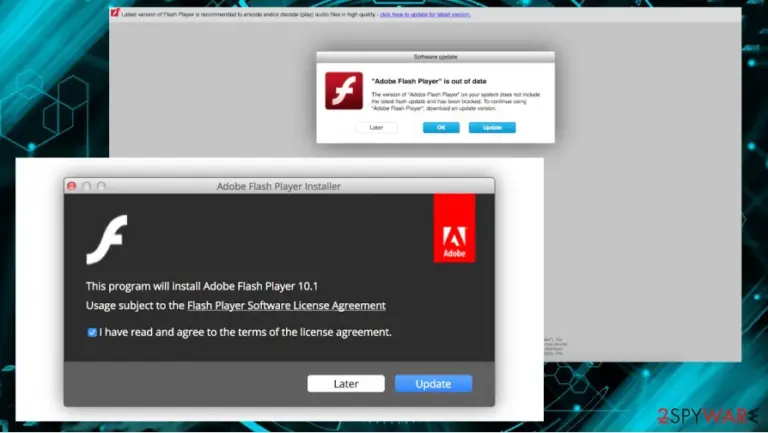Click the red Flash Player icon in Software update dialog
Viewport: 768px width, 433px height.
344,91
